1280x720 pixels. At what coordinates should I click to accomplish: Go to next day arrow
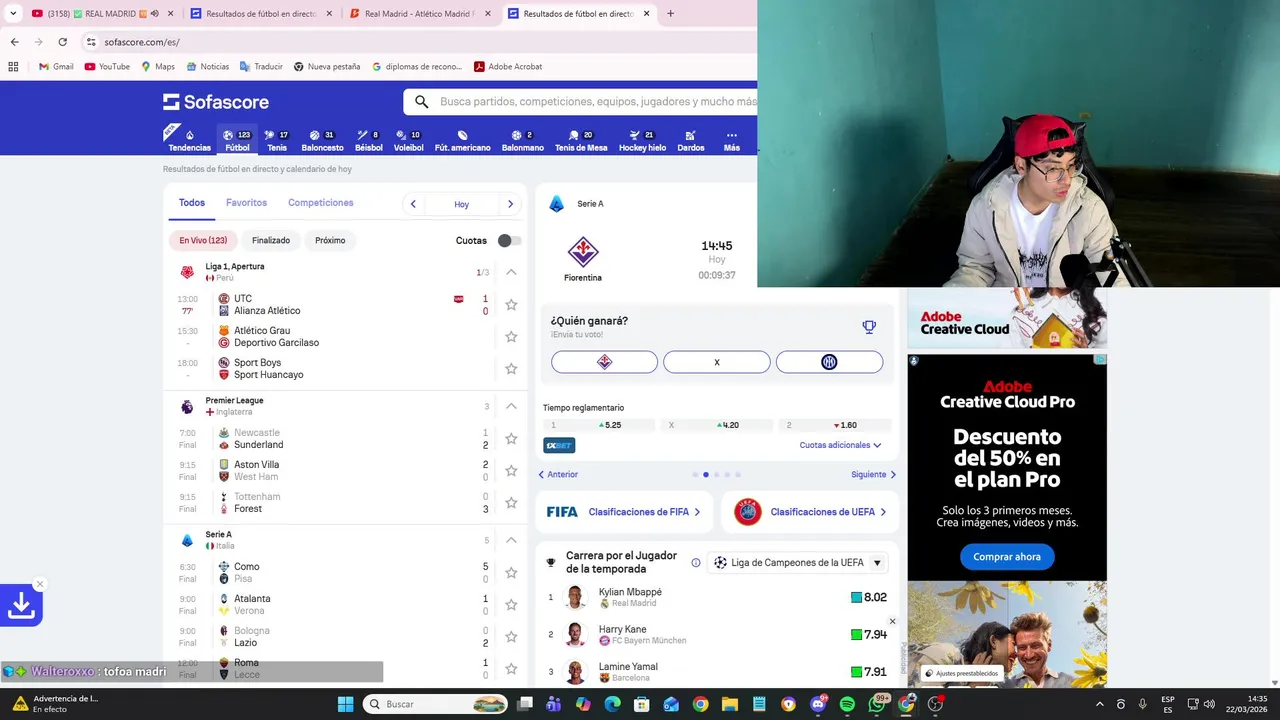(510, 204)
